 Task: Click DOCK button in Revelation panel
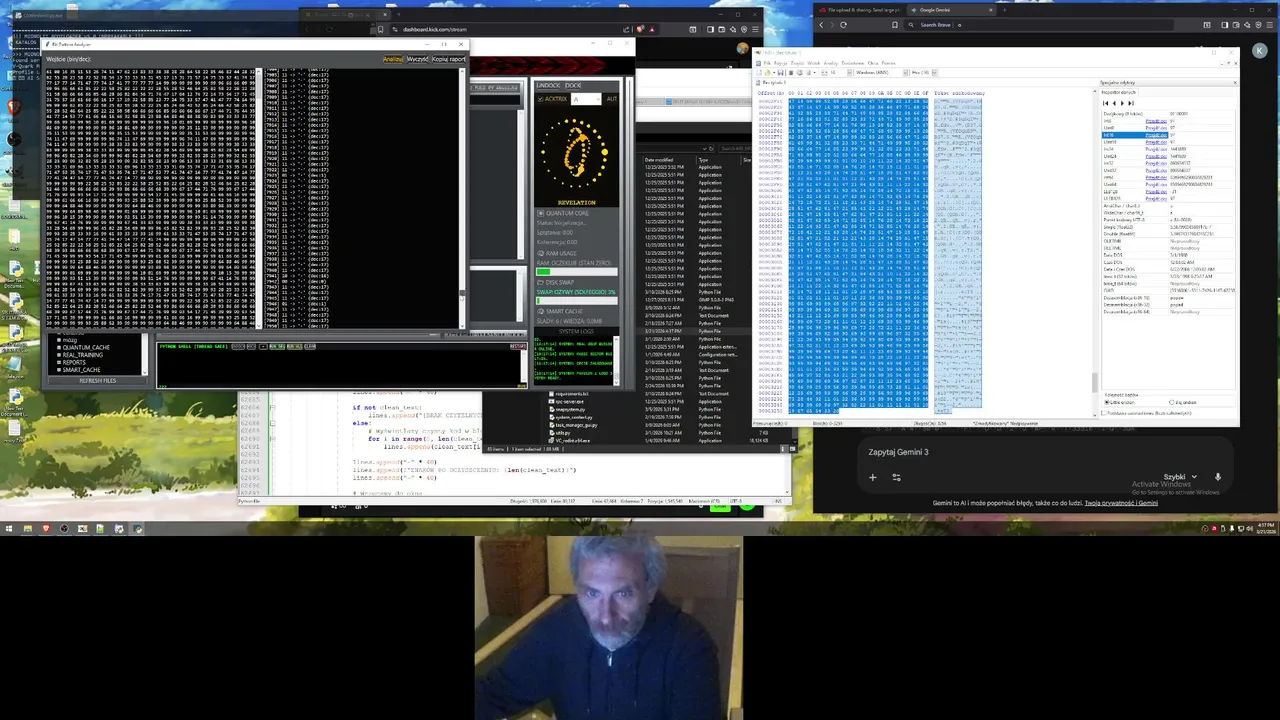pyautogui.click(x=573, y=85)
